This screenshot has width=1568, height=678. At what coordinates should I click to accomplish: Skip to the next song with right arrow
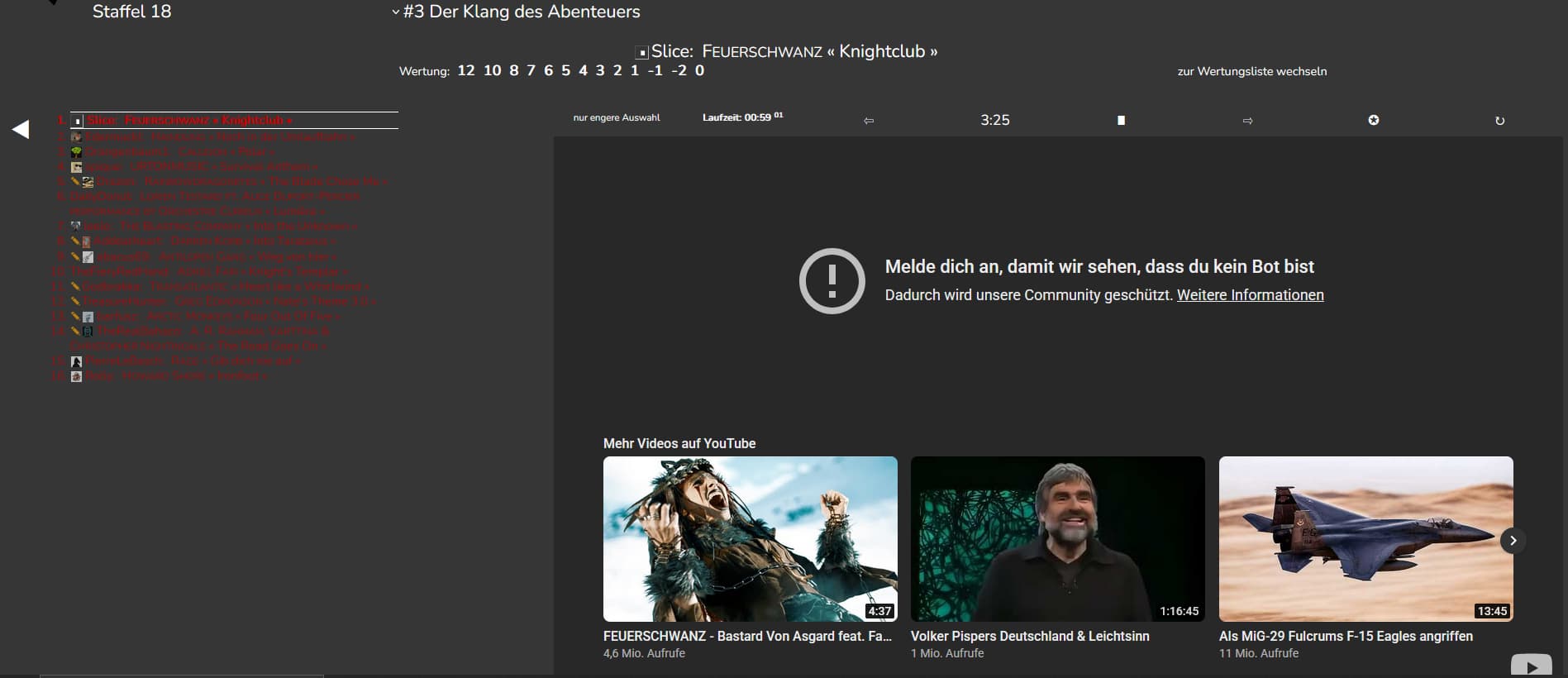(1247, 121)
